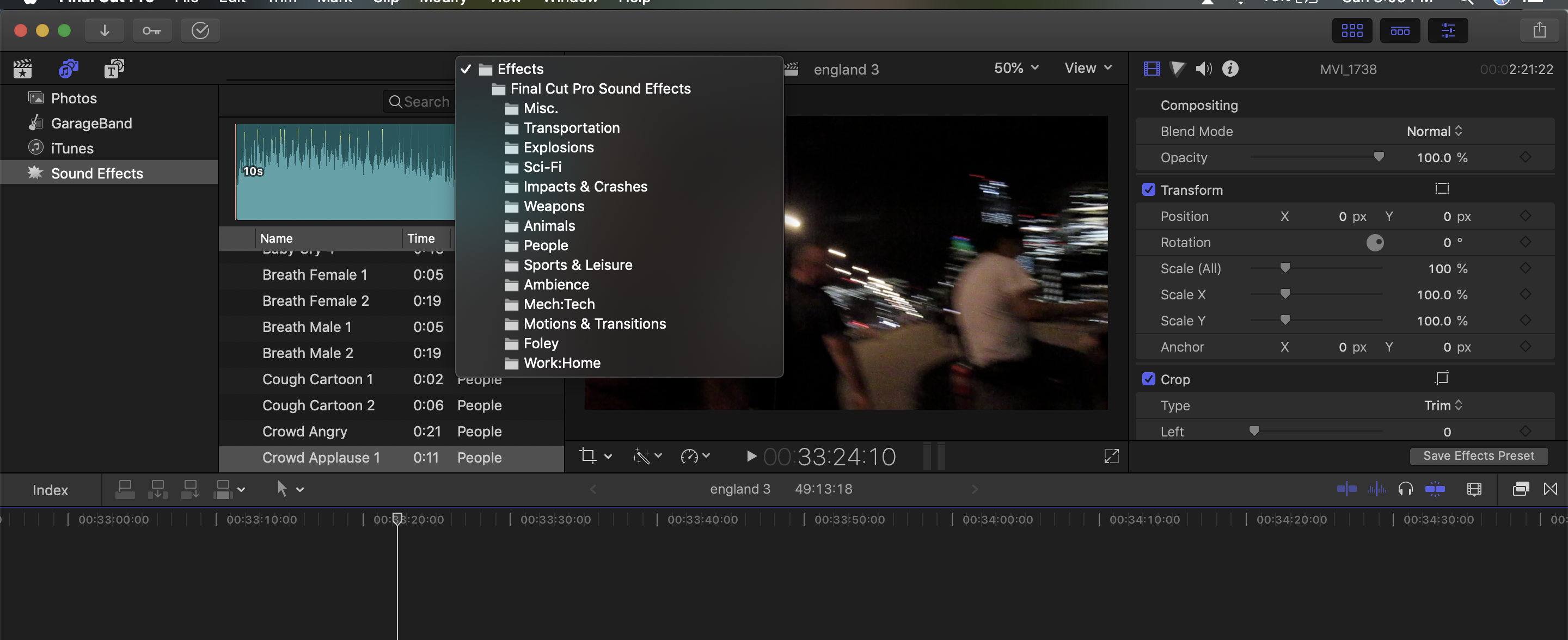Open the keyword editor key icon

point(151,30)
